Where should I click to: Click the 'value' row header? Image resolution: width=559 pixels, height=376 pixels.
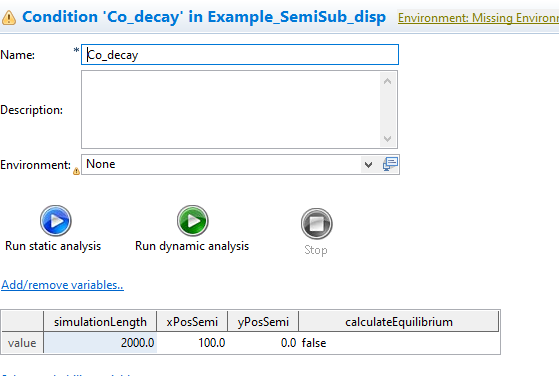(22, 343)
